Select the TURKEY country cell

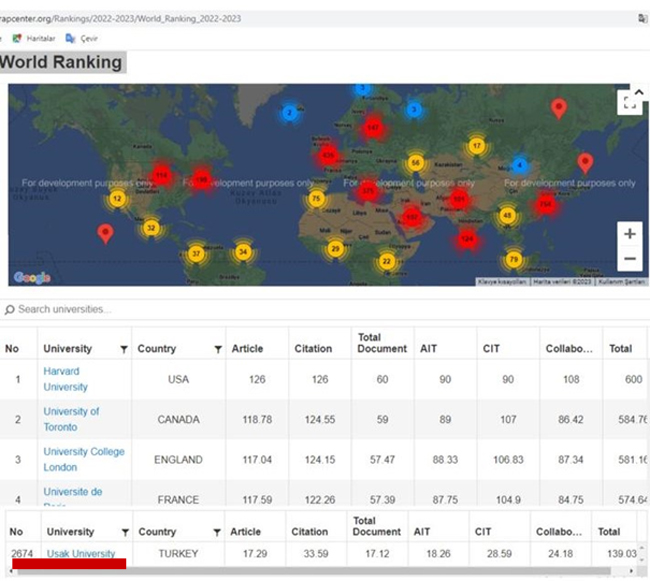click(x=178, y=554)
